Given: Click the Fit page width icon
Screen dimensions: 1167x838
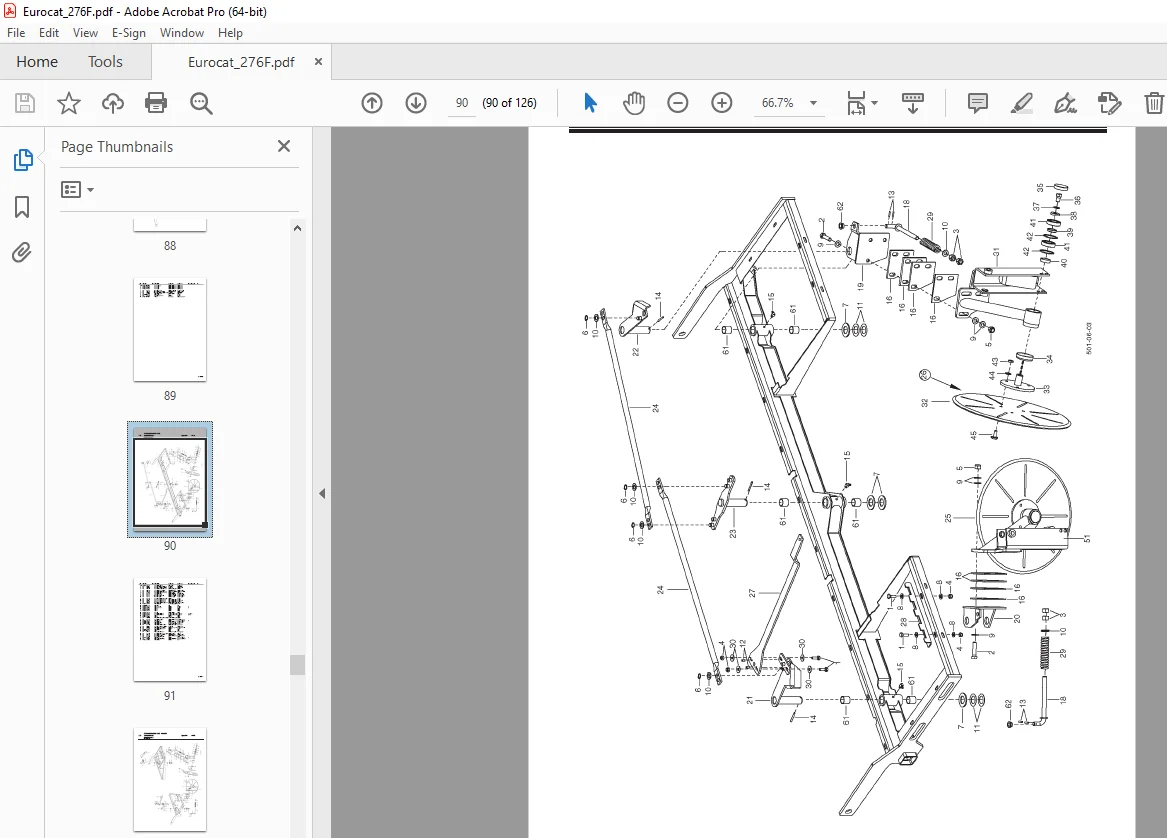Looking at the screenshot, I should 856,103.
